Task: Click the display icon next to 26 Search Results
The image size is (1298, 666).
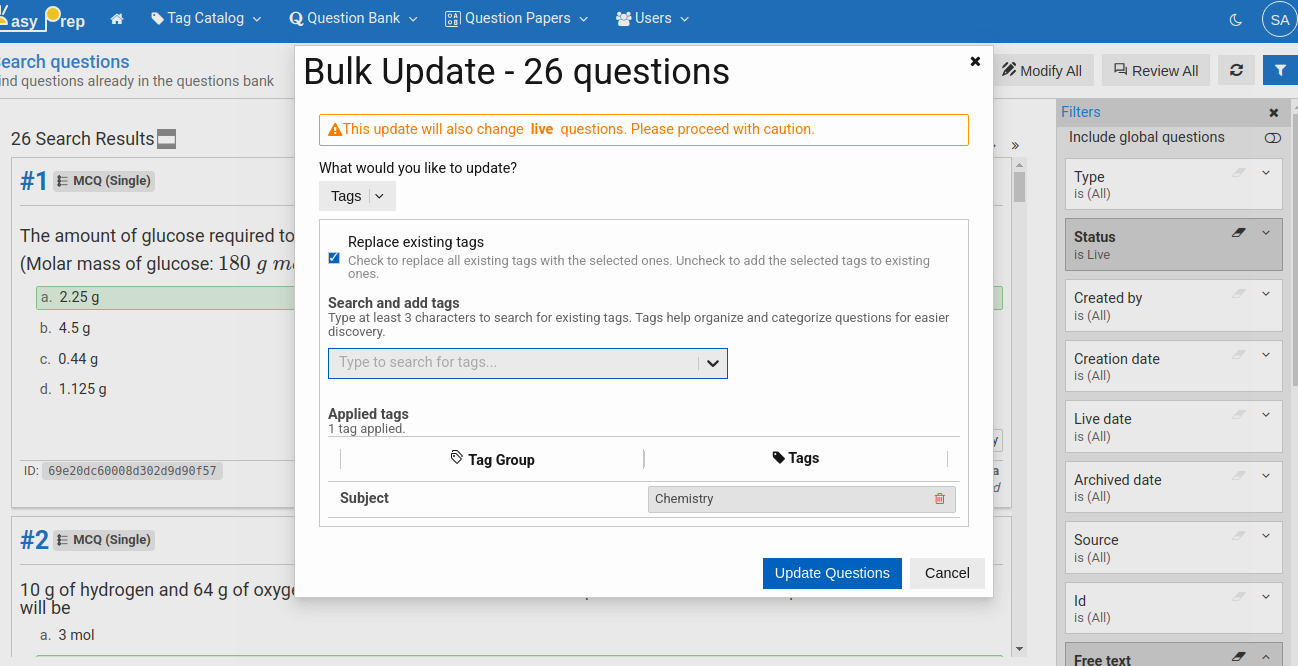Action: coord(167,139)
